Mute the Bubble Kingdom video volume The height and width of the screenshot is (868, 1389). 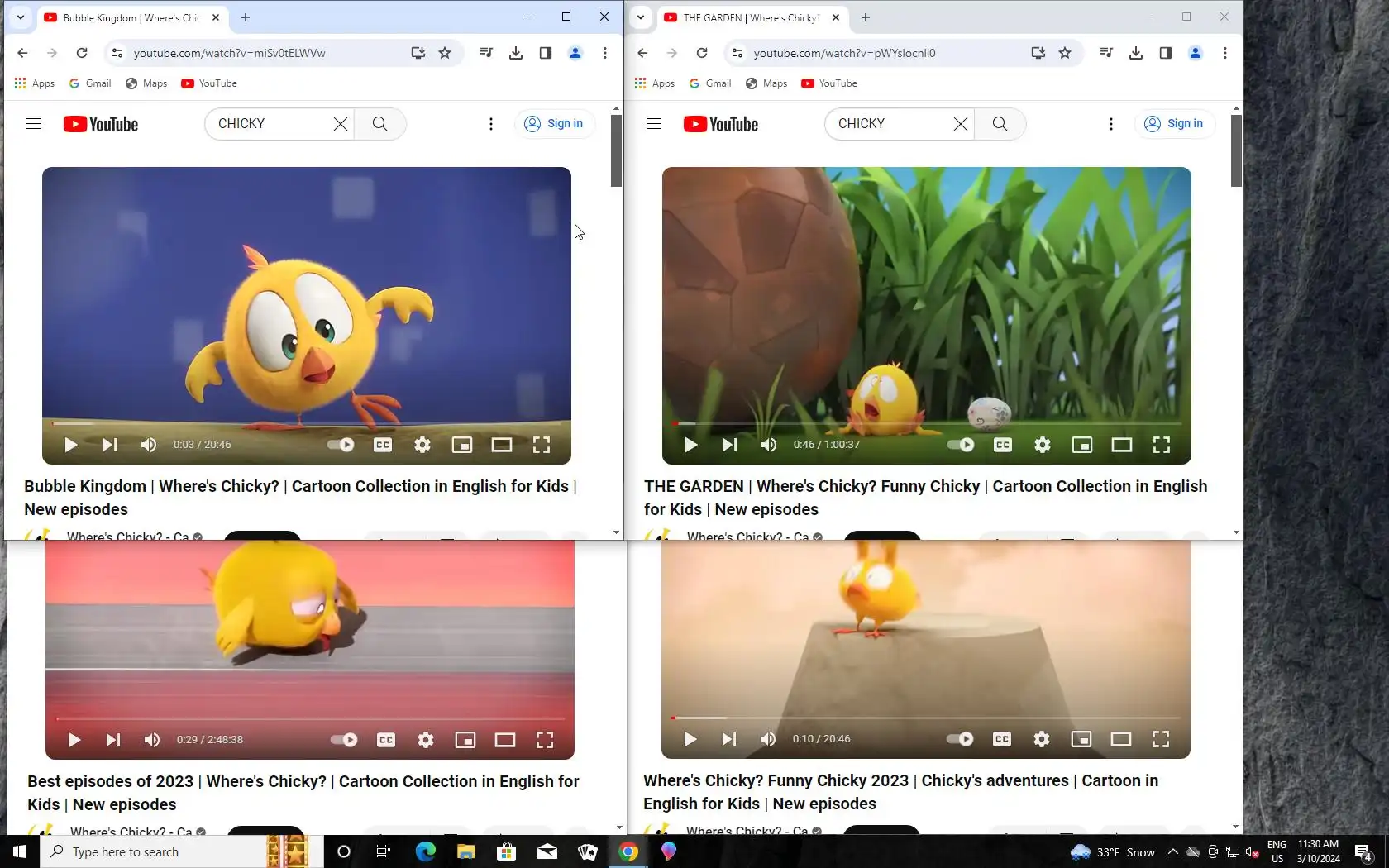coord(149,445)
